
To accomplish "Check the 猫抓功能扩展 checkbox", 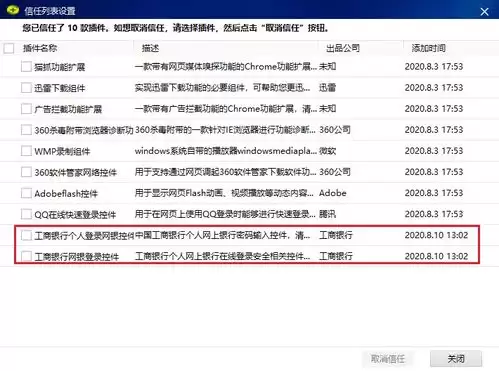I will point(26,67).
